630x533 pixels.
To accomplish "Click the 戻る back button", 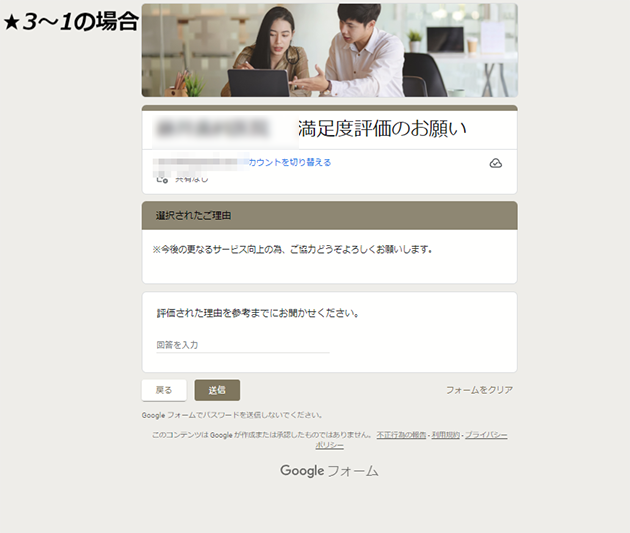I will pyautogui.click(x=164, y=390).
